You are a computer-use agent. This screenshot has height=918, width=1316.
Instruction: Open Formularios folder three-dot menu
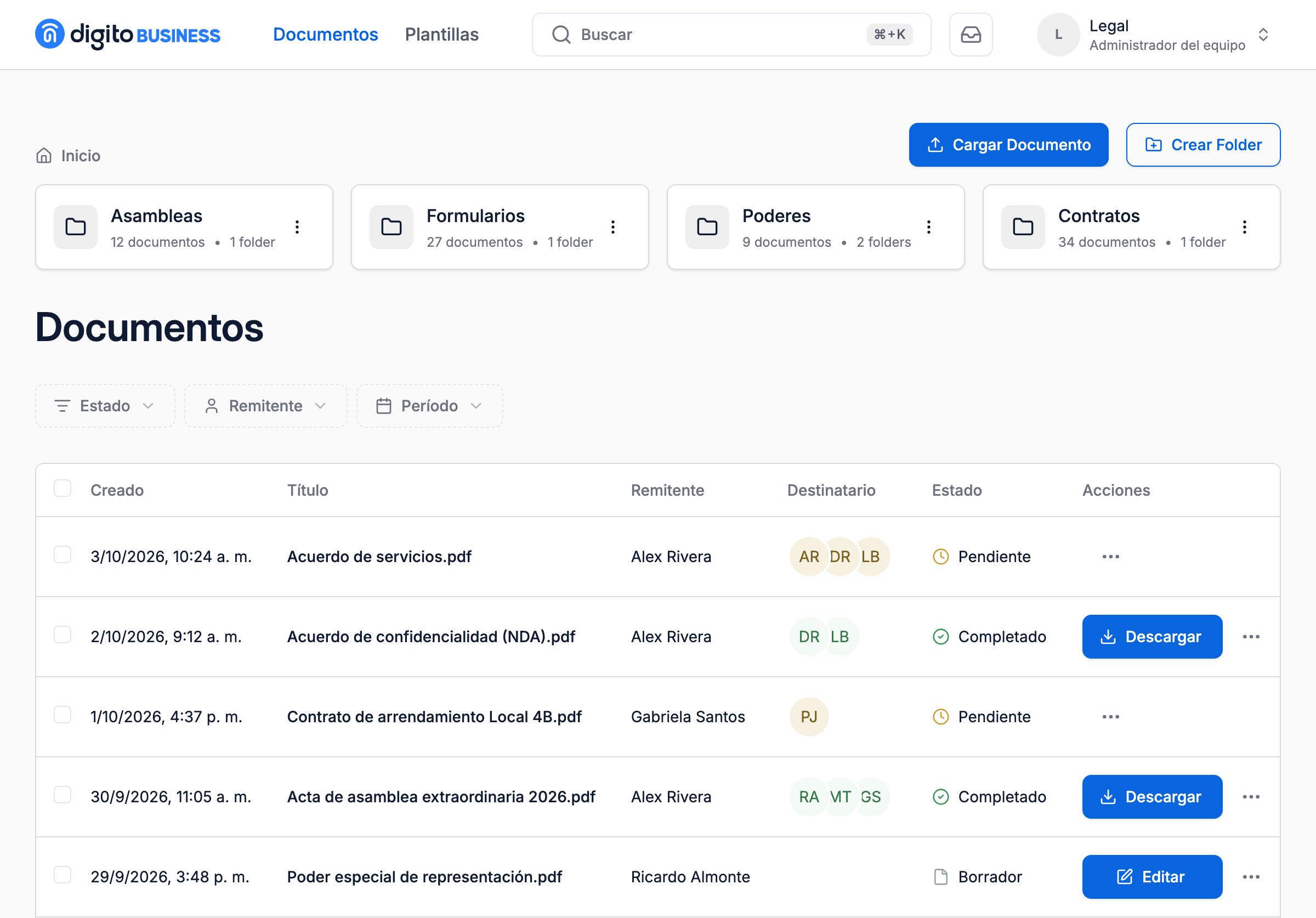coord(612,227)
